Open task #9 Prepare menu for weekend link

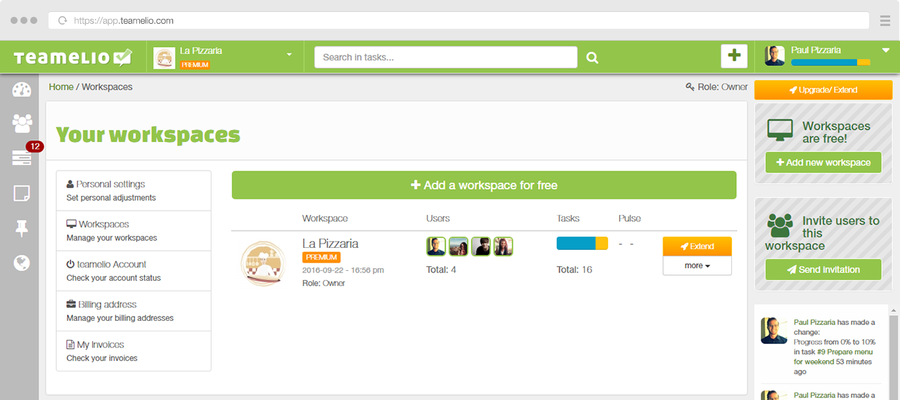click(833, 357)
